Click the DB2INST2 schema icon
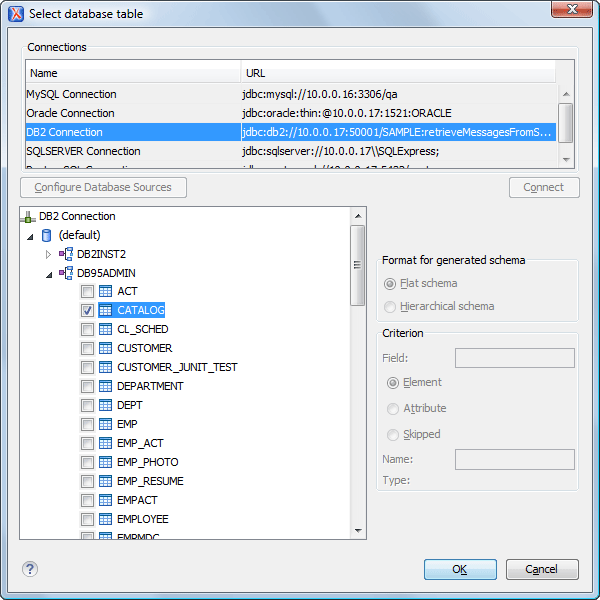The image size is (600, 600). click(66, 254)
